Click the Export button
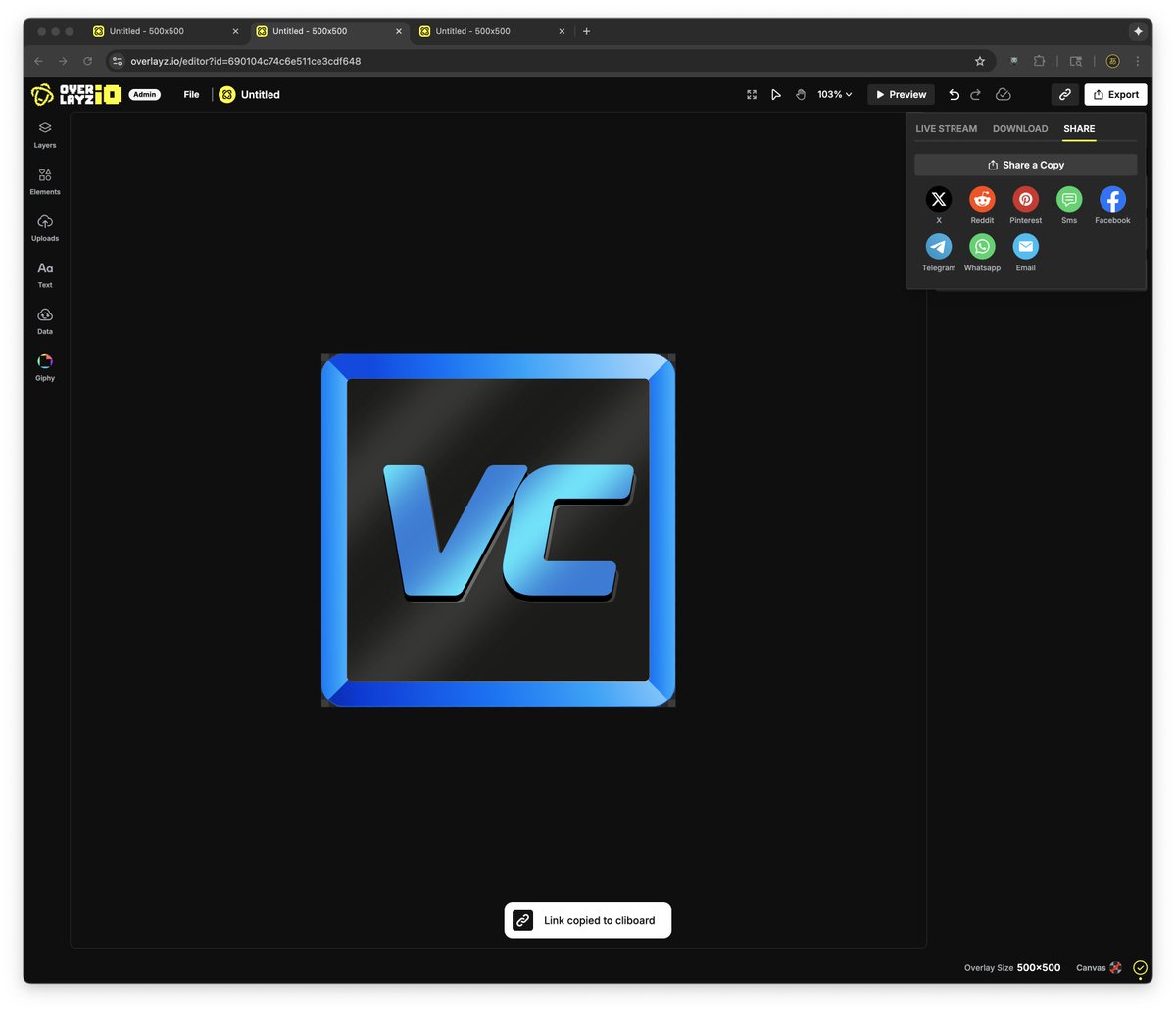 pos(1116,95)
